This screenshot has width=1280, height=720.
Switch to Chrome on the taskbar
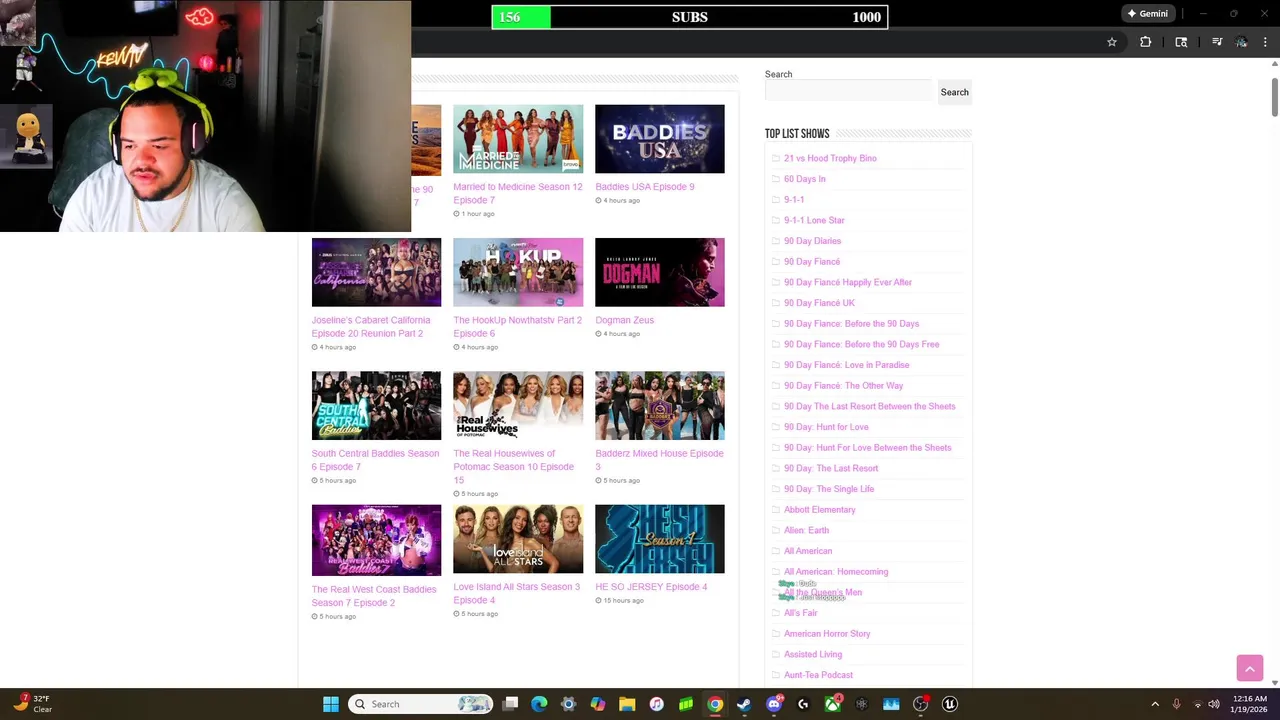(x=715, y=704)
